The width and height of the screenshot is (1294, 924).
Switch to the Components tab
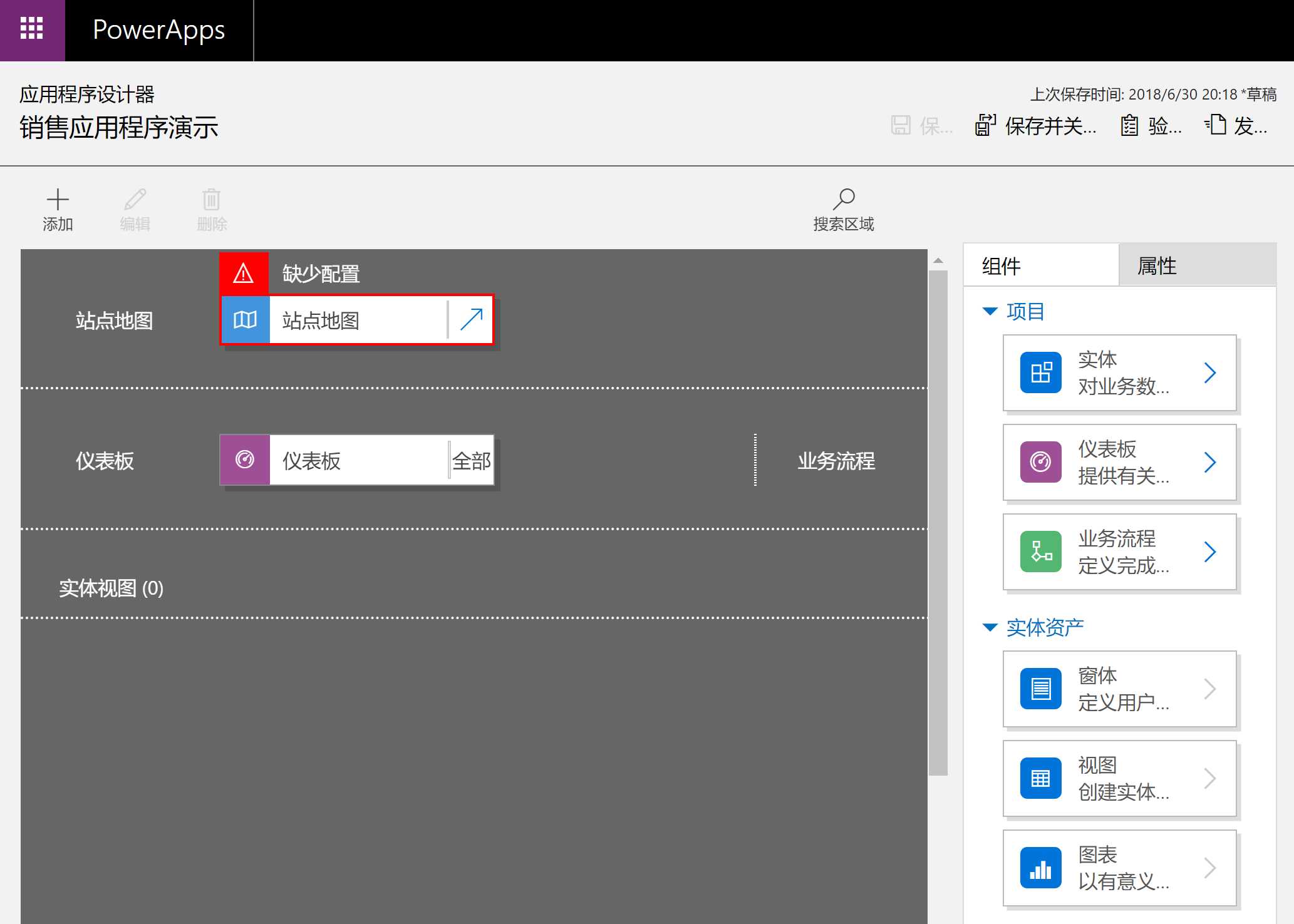tap(1041, 265)
